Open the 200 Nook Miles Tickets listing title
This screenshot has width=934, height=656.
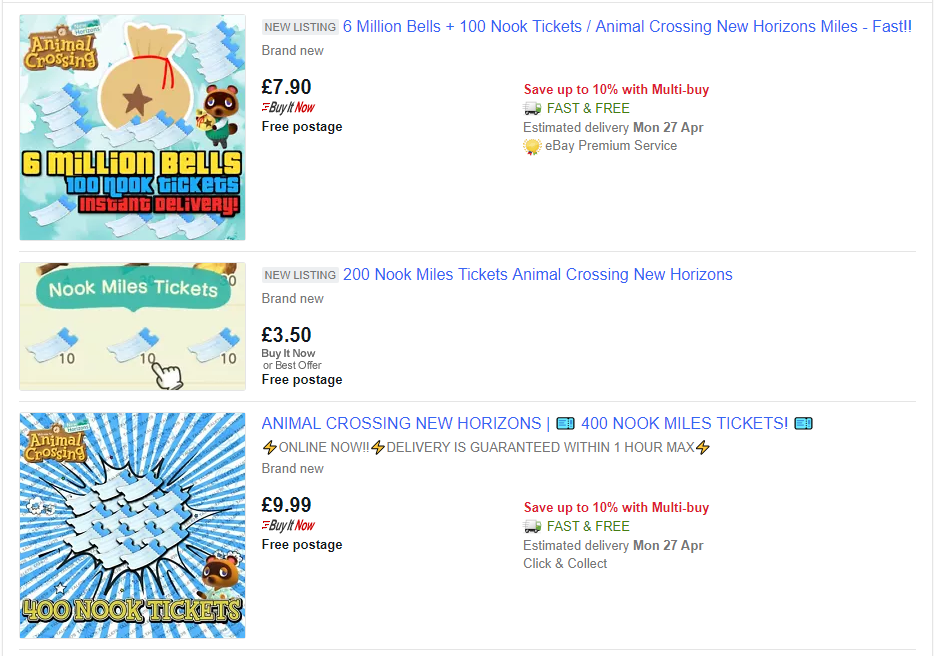tap(537, 275)
